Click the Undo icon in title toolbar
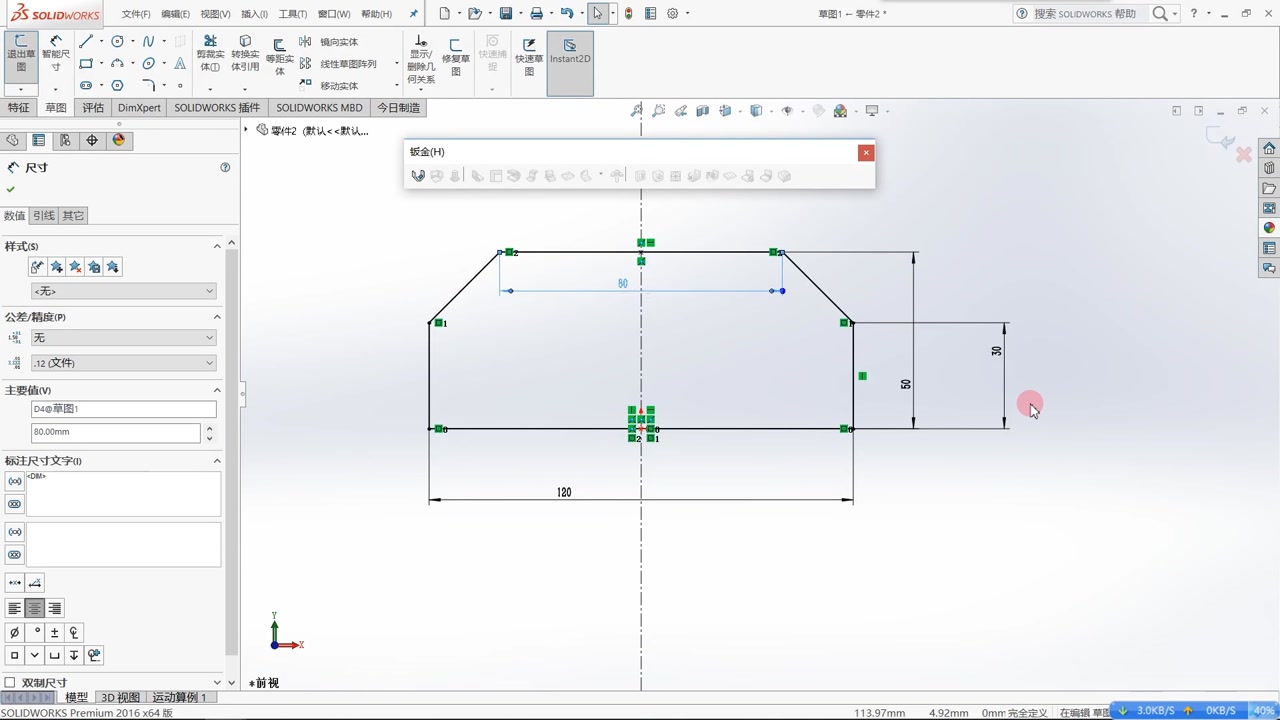The width and height of the screenshot is (1280, 720). pos(567,14)
